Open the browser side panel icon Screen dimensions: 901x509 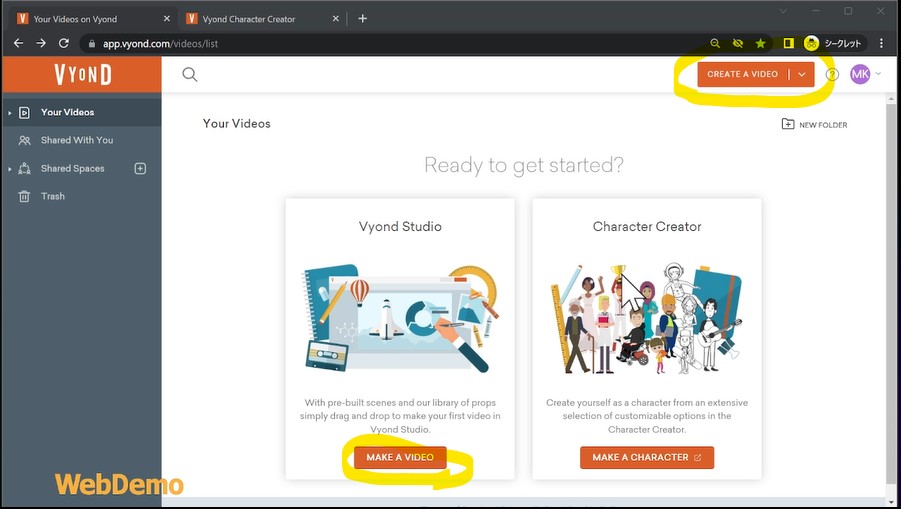(788, 43)
